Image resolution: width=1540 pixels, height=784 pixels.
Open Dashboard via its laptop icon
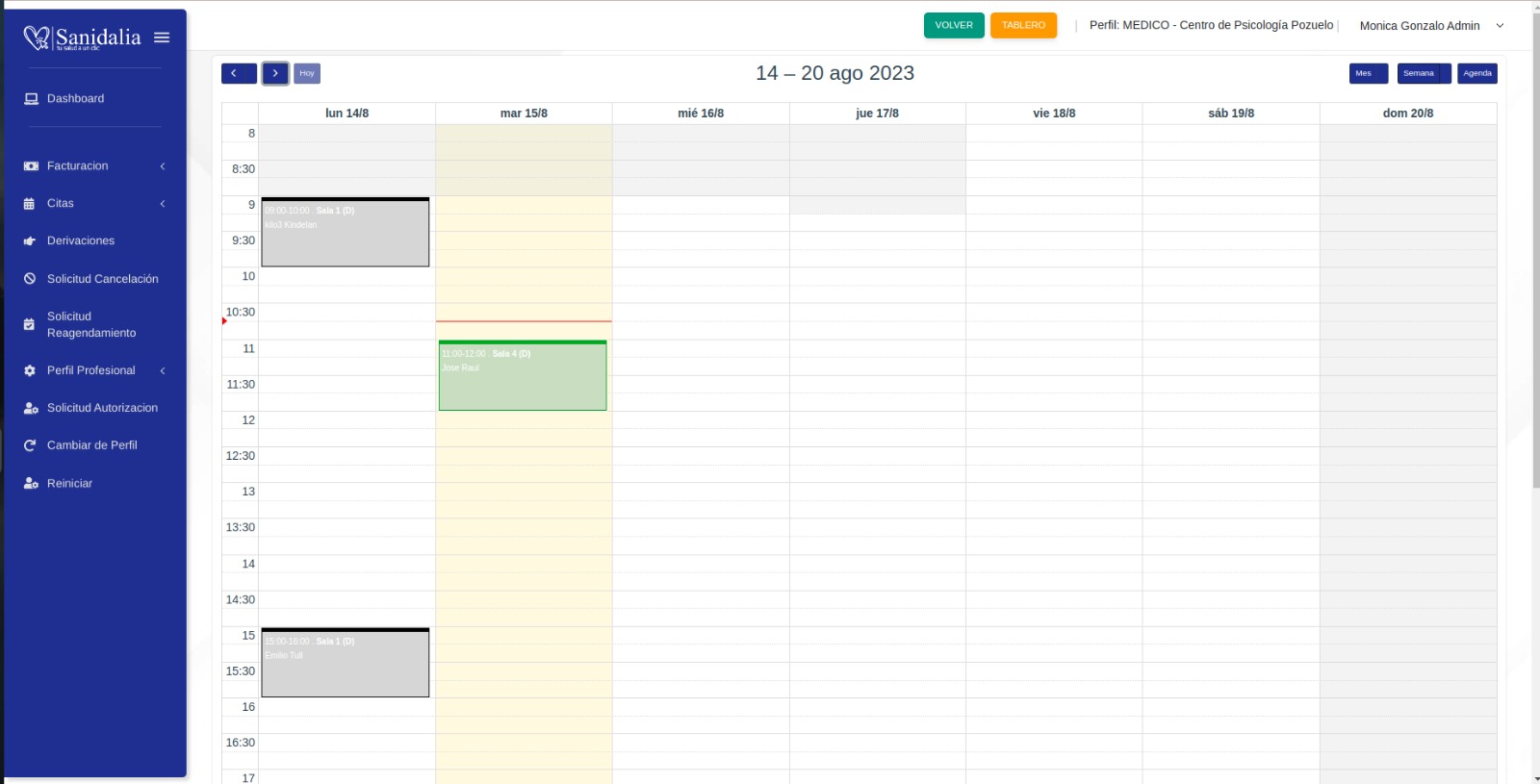pyautogui.click(x=31, y=99)
